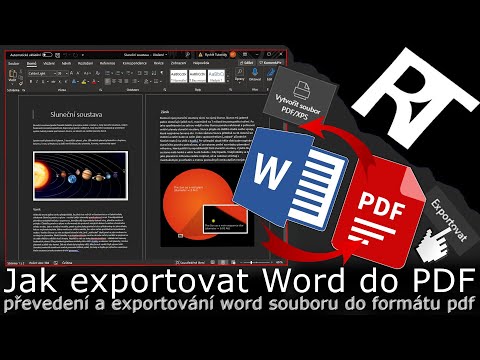This screenshot has width=480, height=360.
Task: Click the bullets list icon
Action: 107,73
